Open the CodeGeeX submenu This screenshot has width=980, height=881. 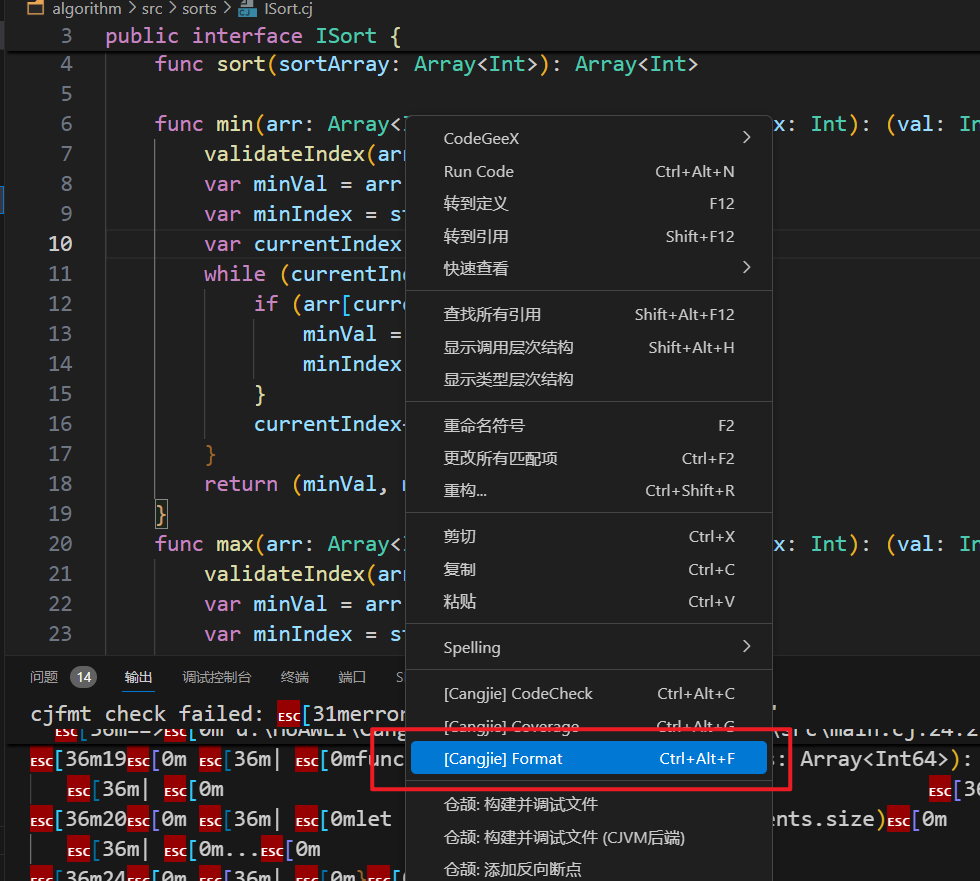(x=589, y=138)
